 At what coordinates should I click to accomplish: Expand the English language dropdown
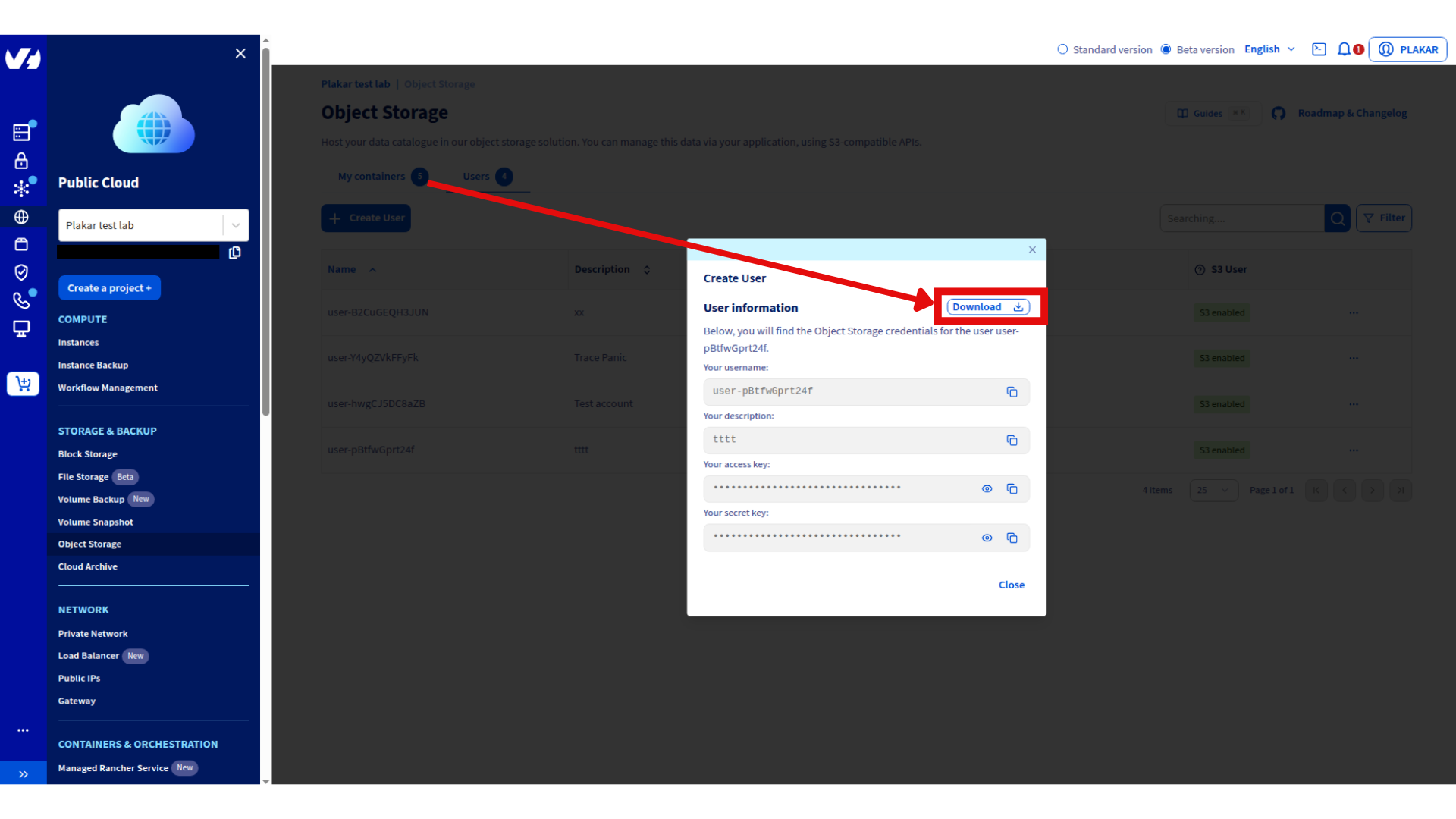pyautogui.click(x=1269, y=49)
